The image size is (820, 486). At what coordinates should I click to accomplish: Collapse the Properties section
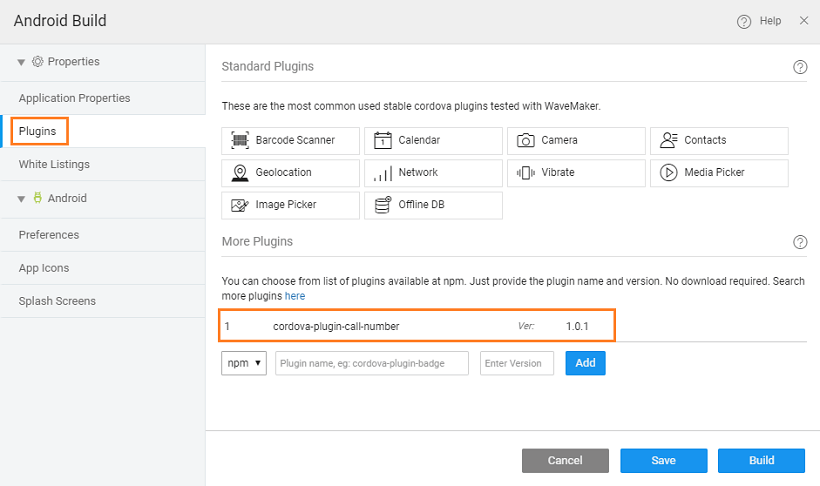22,62
